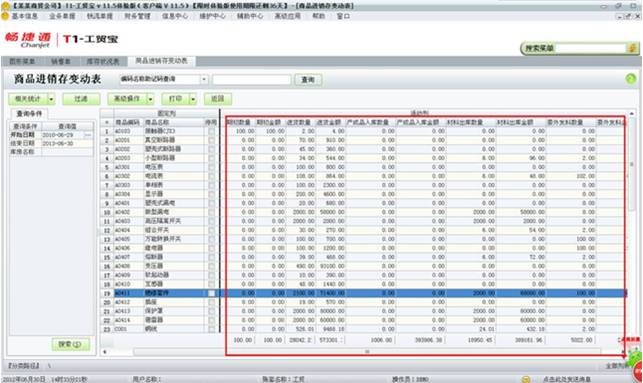Screen dimensions: 643x383
Task: Click the Chanjet 畅捷通 logo
Action: point(28,40)
